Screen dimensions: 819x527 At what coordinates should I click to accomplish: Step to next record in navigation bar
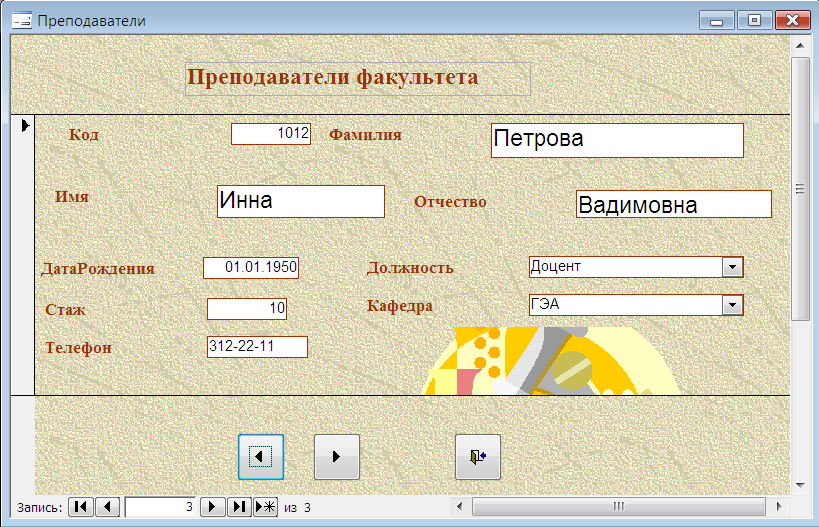pyautogui.click(x=212, y=507)
